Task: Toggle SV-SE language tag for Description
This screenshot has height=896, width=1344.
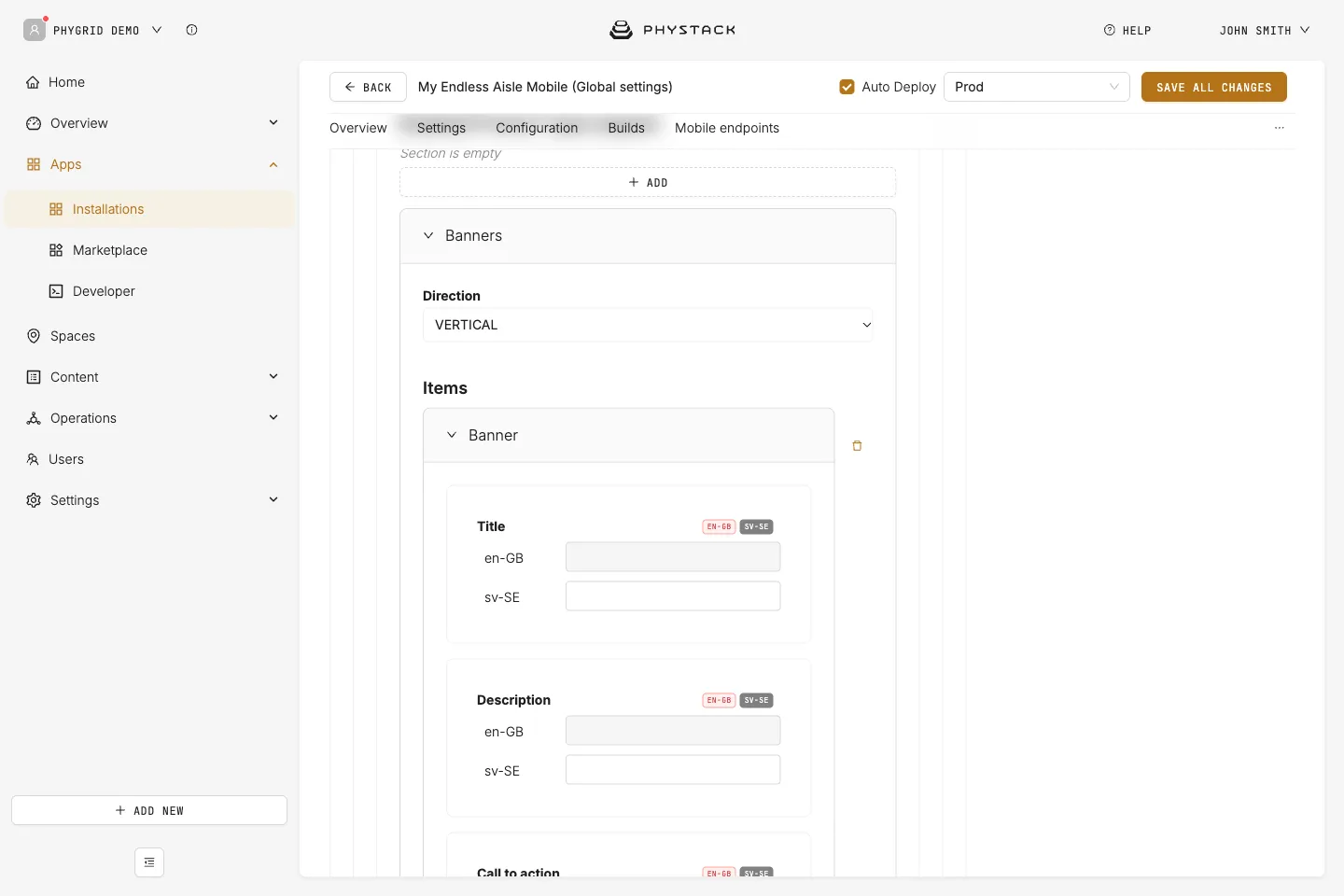Action: 757,700
